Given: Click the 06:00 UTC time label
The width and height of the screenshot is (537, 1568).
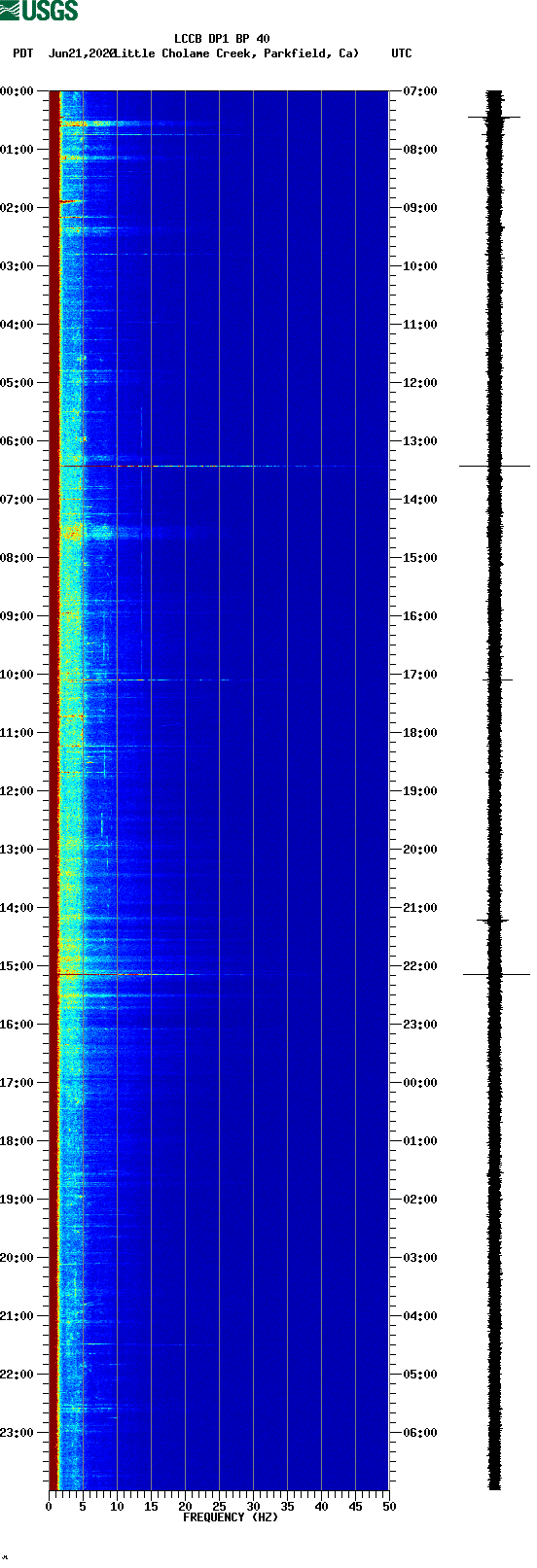Looking at the screenshot, I should (x=420, y=1433).
